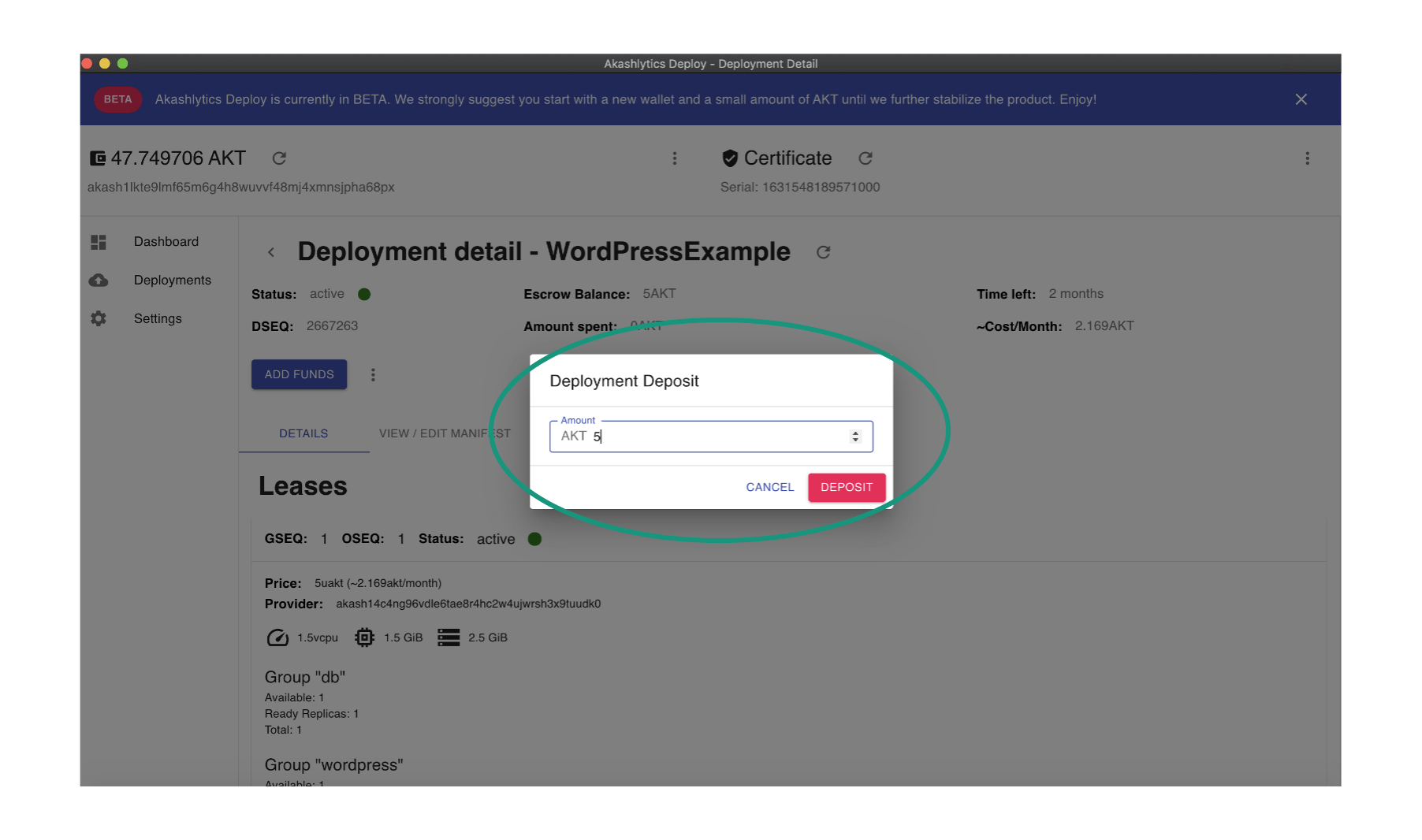Viewport: 1422px width, 840px height.
Task: Click the Leases heading
Action: (x=303, y=486)
